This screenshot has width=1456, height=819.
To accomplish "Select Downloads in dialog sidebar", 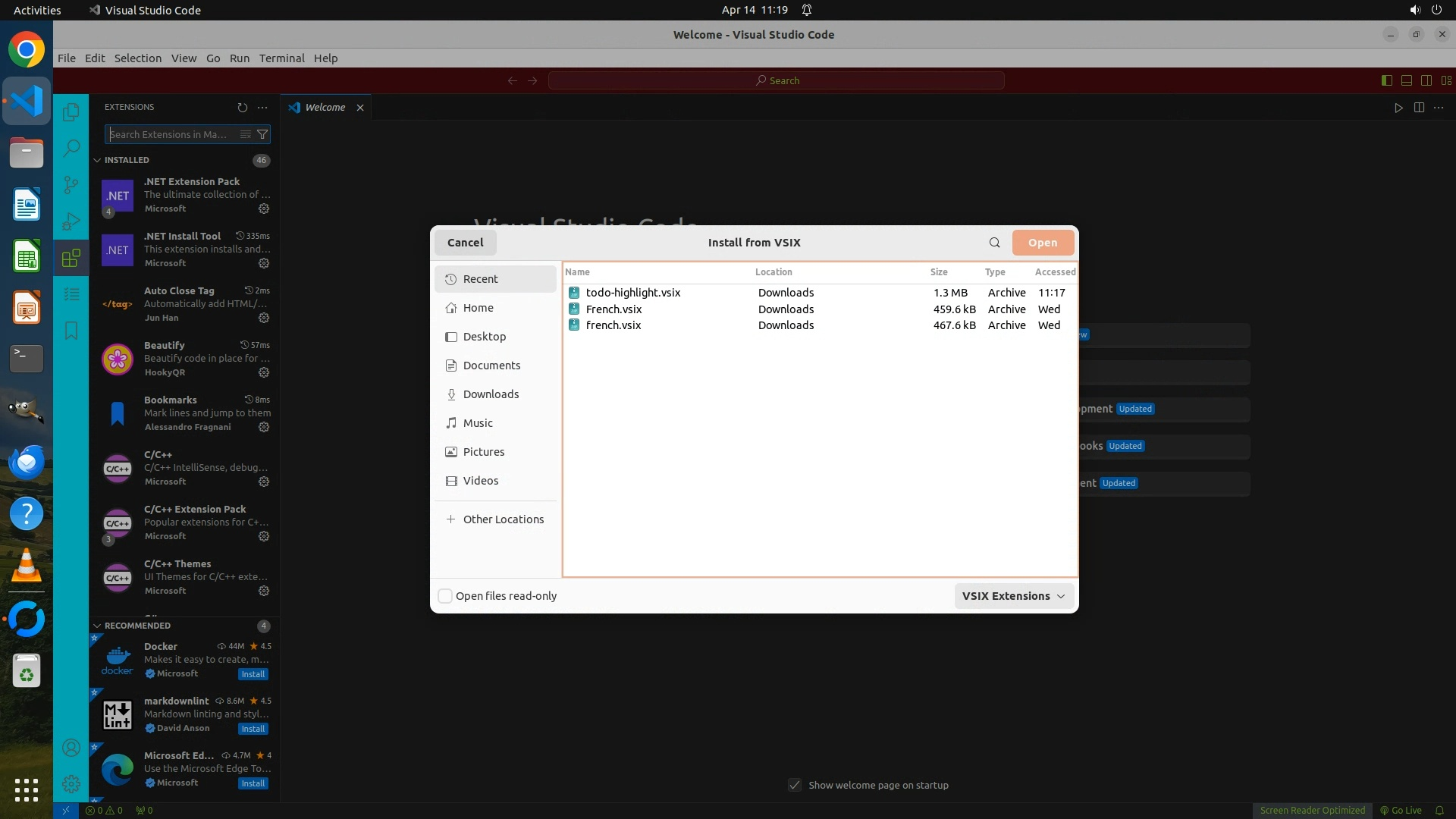I will point(491,394).
